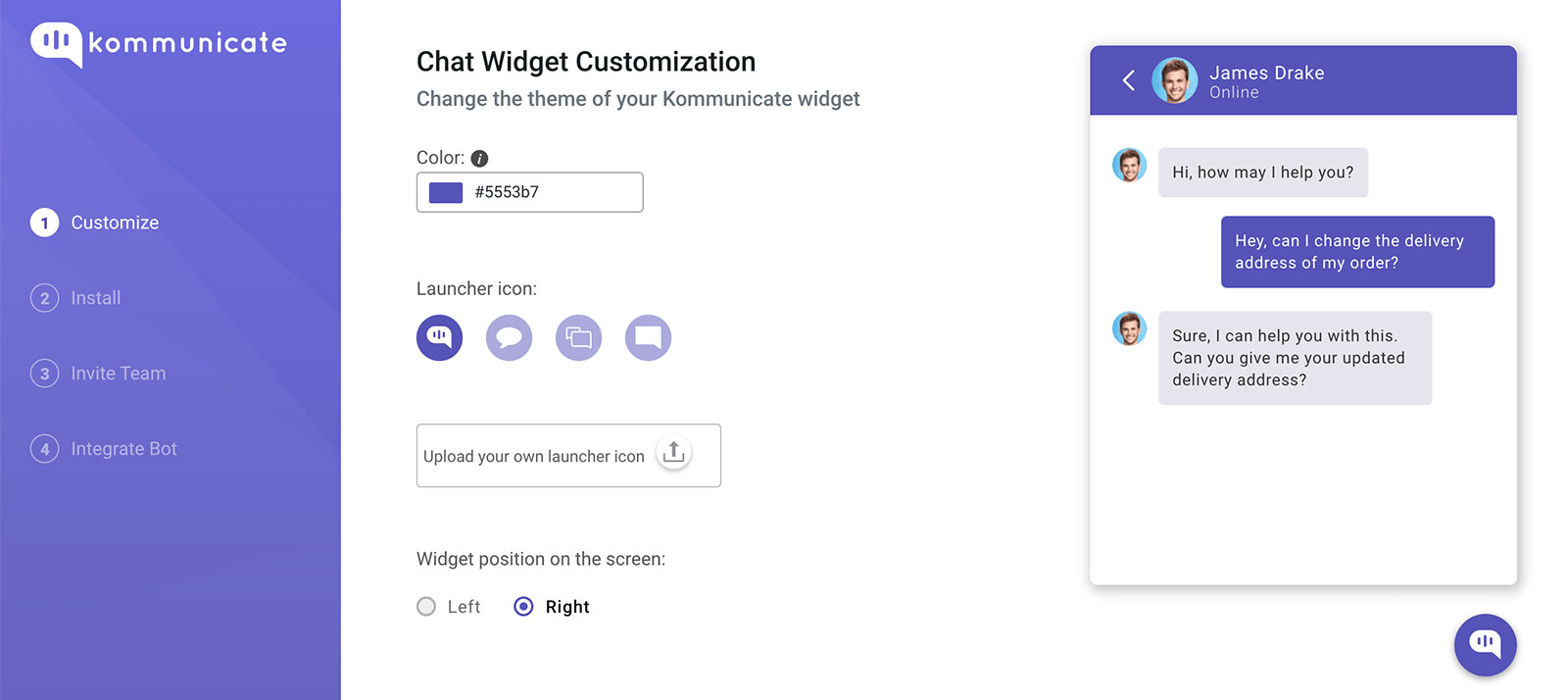Click the delivery address chat message bubble

(x=1357, y=252)
